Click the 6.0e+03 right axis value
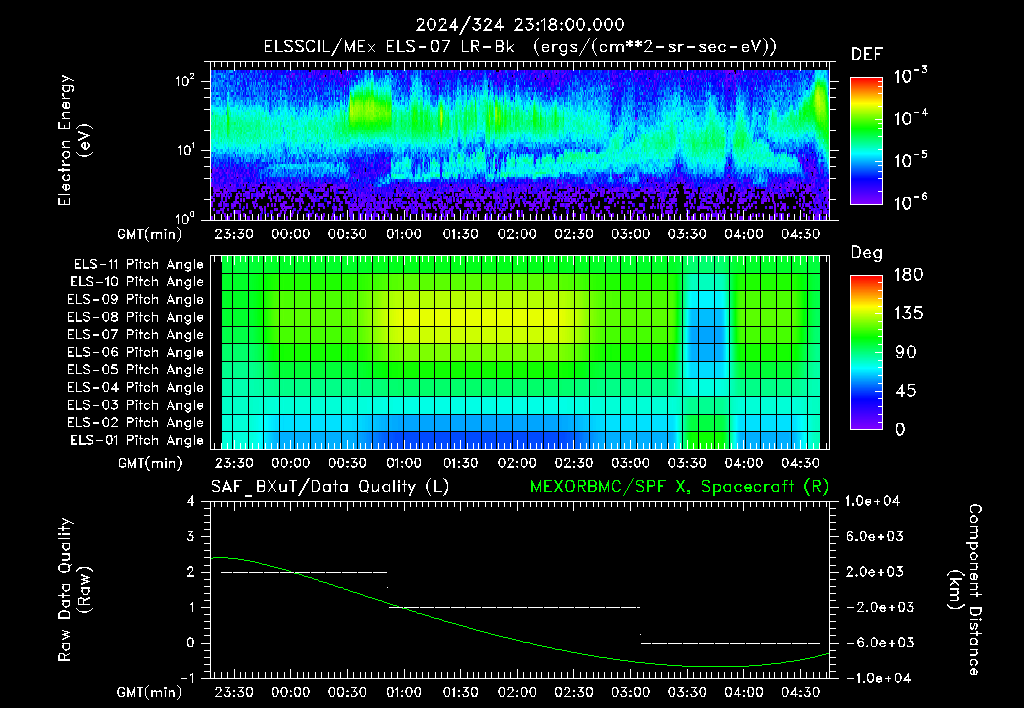 pyautogui.click(x=874, y=536)
